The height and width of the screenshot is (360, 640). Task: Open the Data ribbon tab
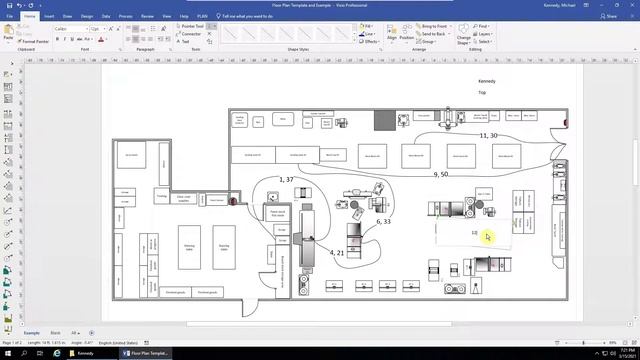tap(106, 16)
